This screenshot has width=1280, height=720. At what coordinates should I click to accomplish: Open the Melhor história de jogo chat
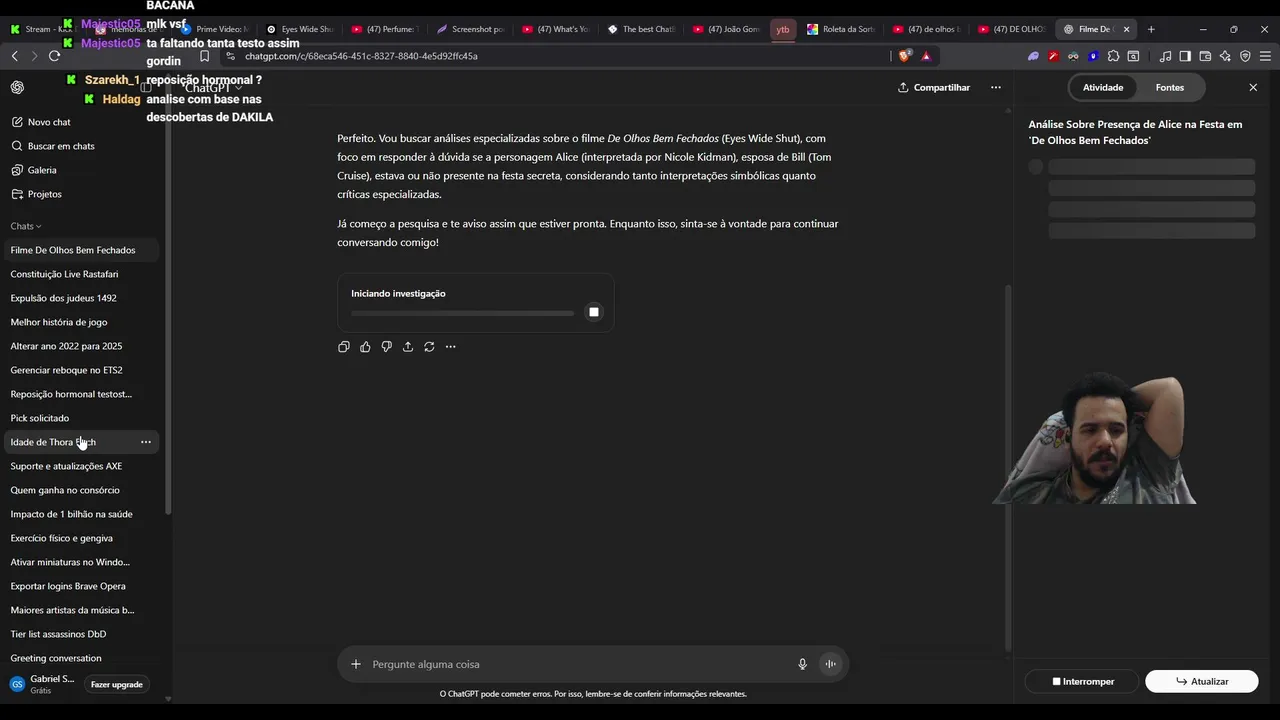point(80,322)
